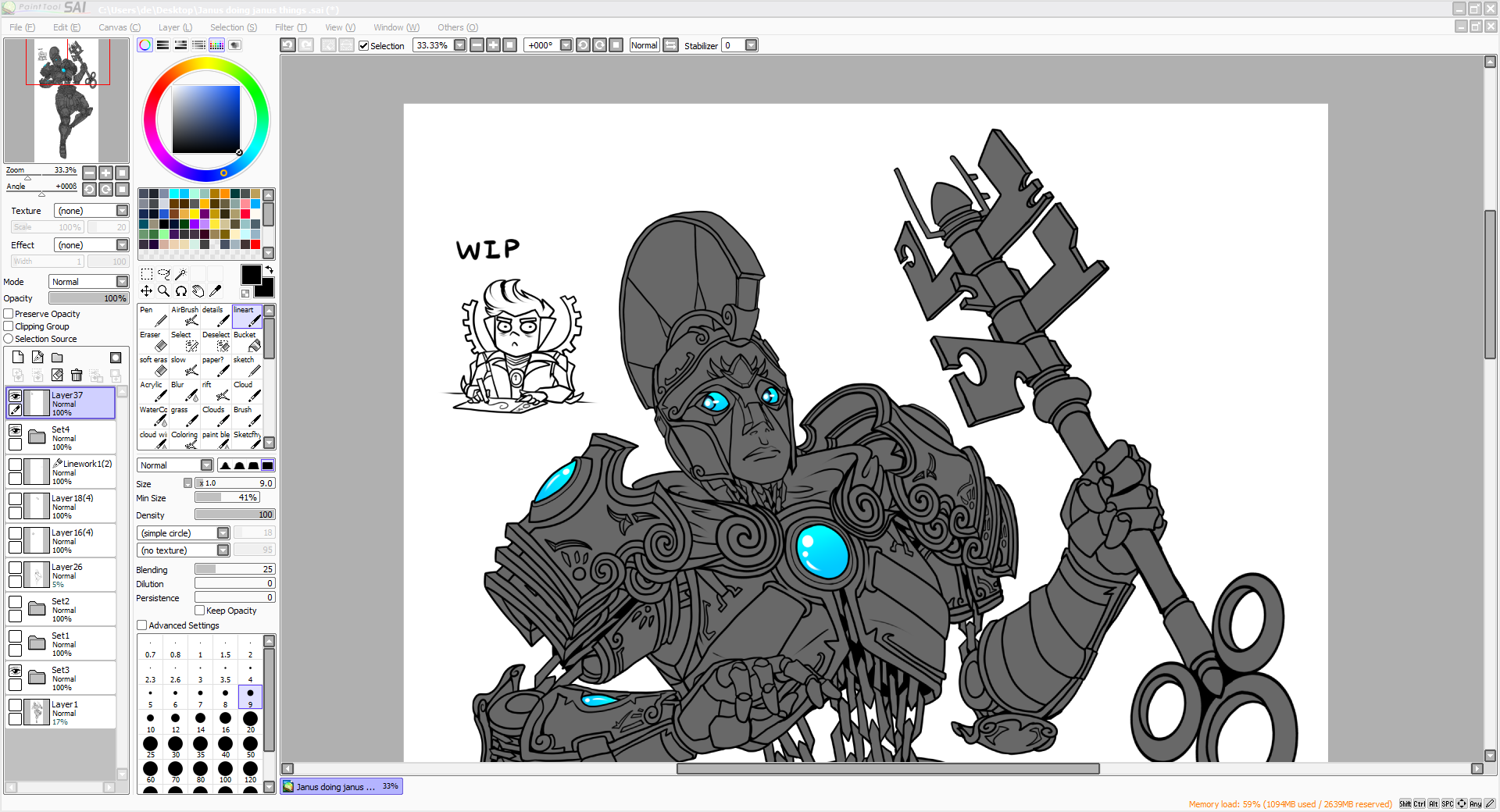
Task: Select the zoom magnifier tool
Action: coord(163,291)
